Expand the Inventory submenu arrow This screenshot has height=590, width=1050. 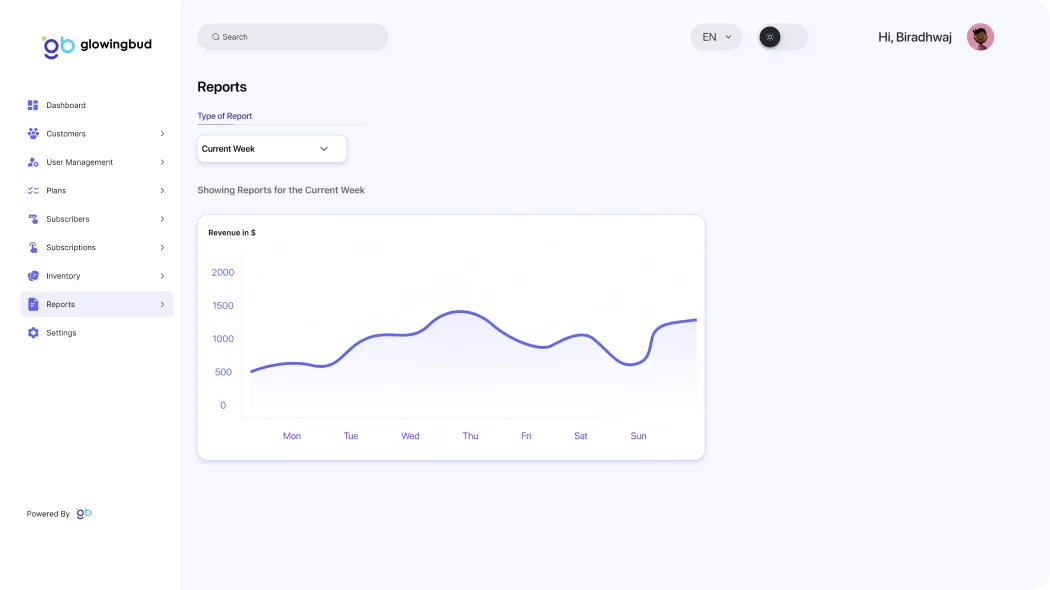pos(162,276)
